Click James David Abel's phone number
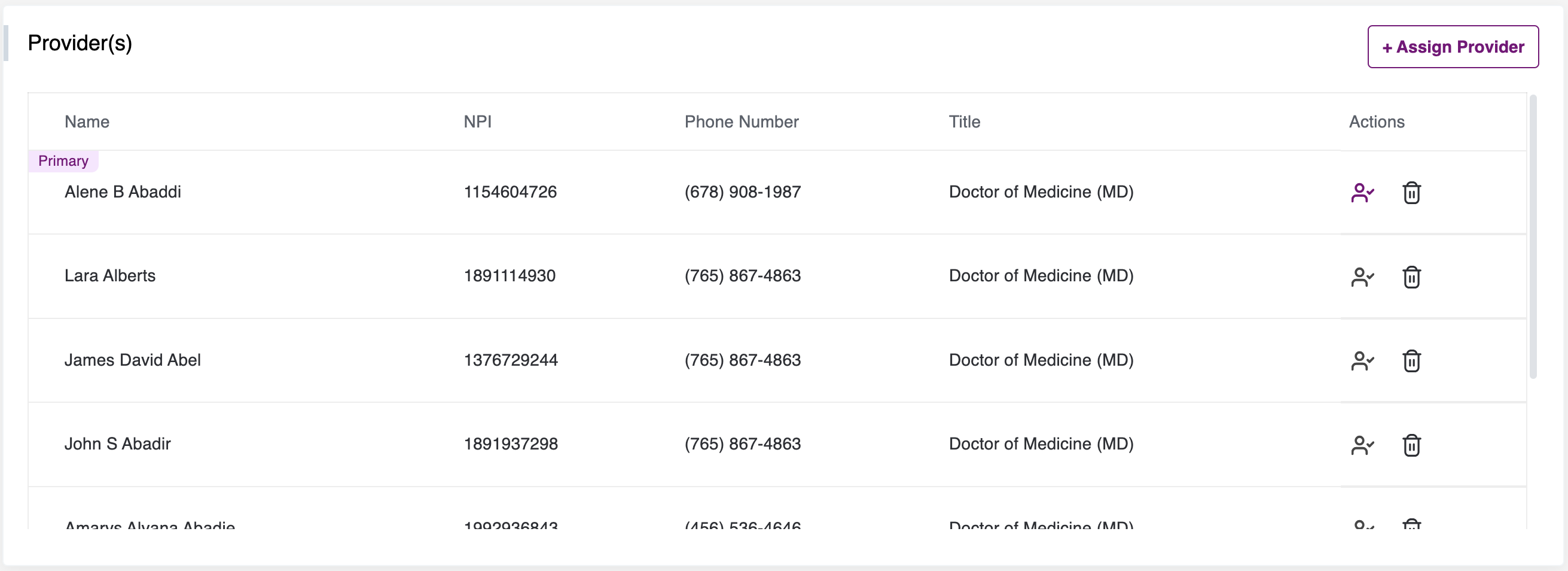 tap(742, 360)
